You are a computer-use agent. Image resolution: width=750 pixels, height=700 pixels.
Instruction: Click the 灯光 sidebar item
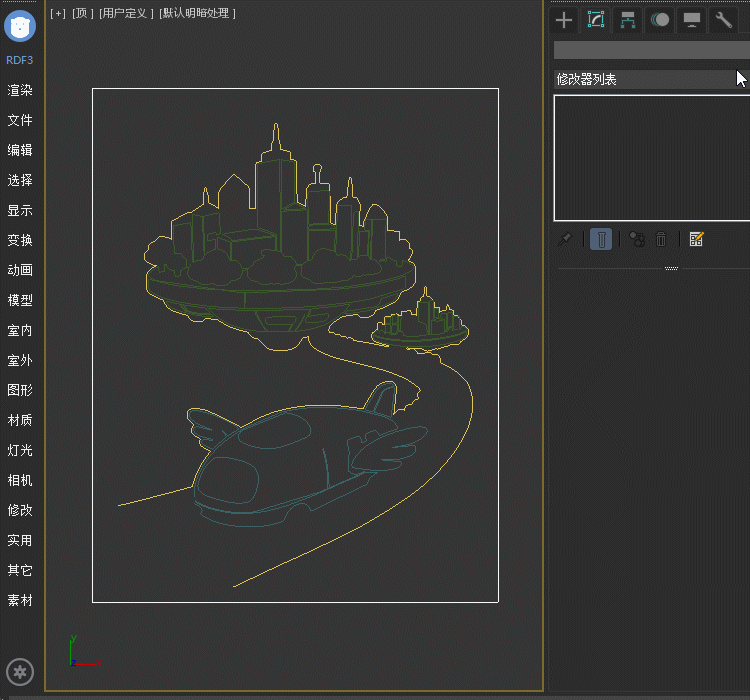[x=20, y=450]
